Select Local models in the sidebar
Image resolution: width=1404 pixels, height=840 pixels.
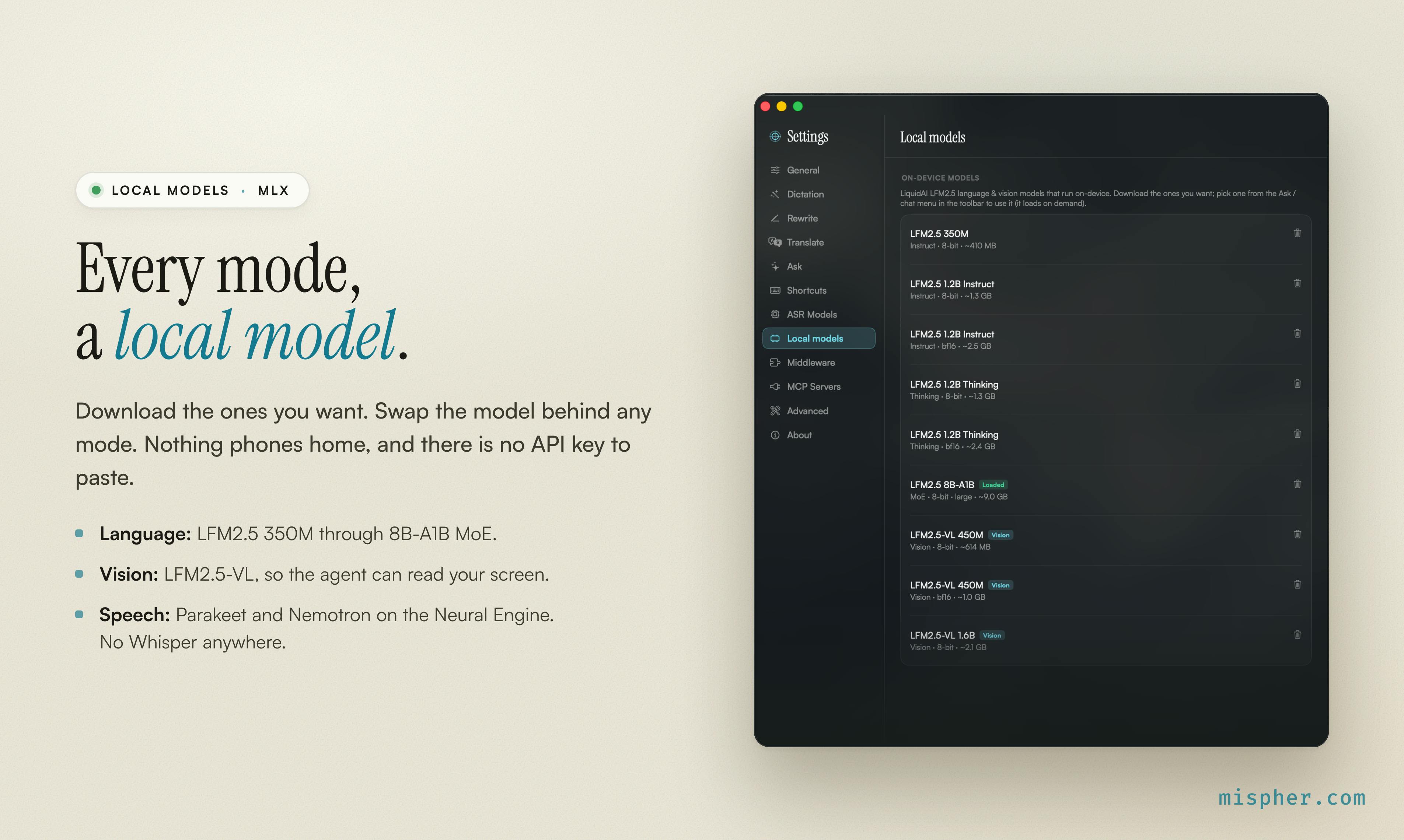click(x=818, y=339)
